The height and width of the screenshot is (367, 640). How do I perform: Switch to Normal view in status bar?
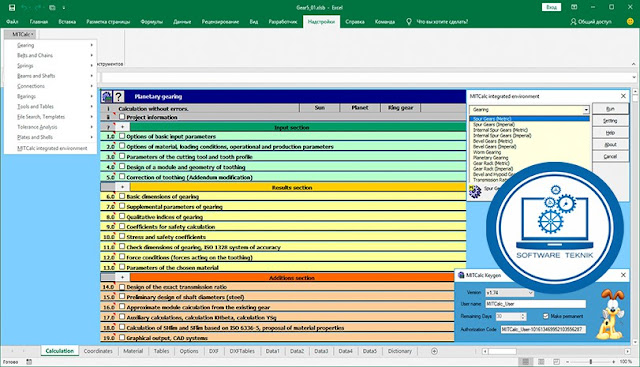[x=526, y=362]
